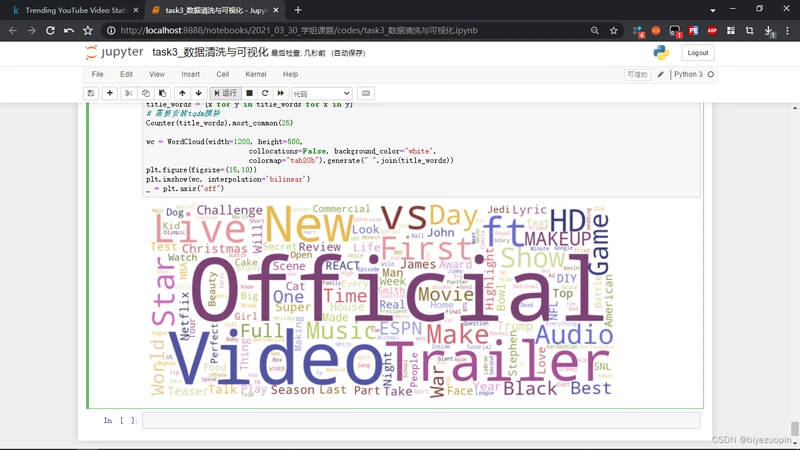Rename notebook title task3_数据清洗与可视化

click(210, 52)
